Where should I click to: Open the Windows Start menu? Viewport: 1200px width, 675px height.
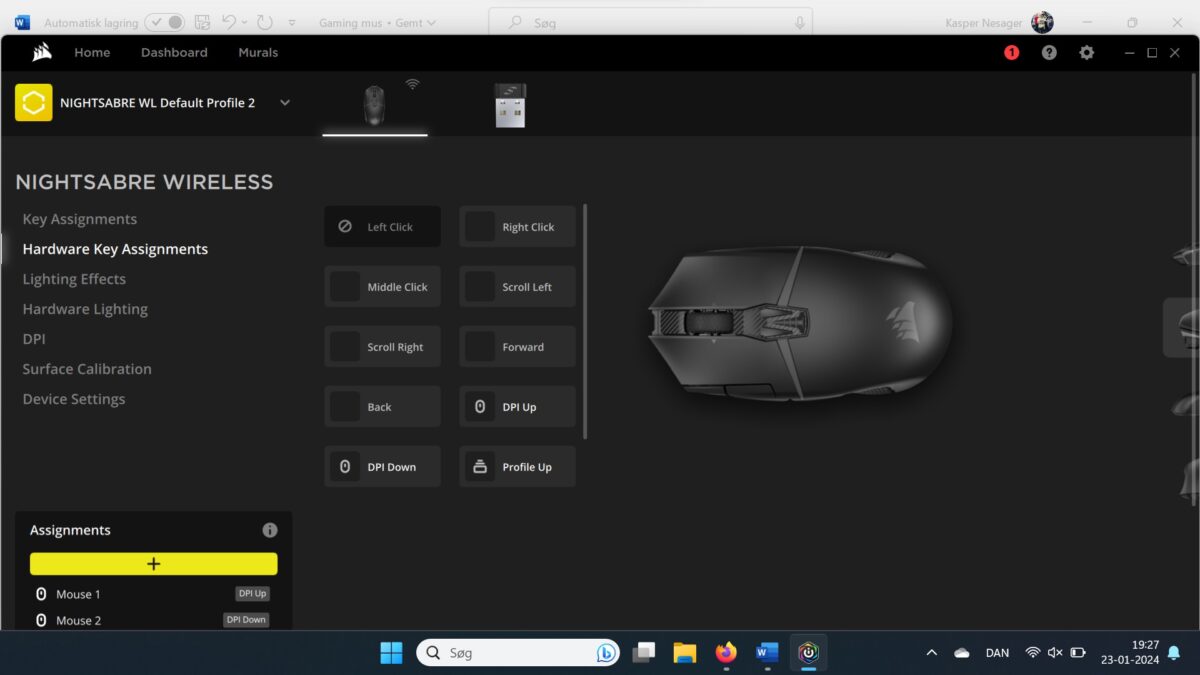click(x=391, y=653)
